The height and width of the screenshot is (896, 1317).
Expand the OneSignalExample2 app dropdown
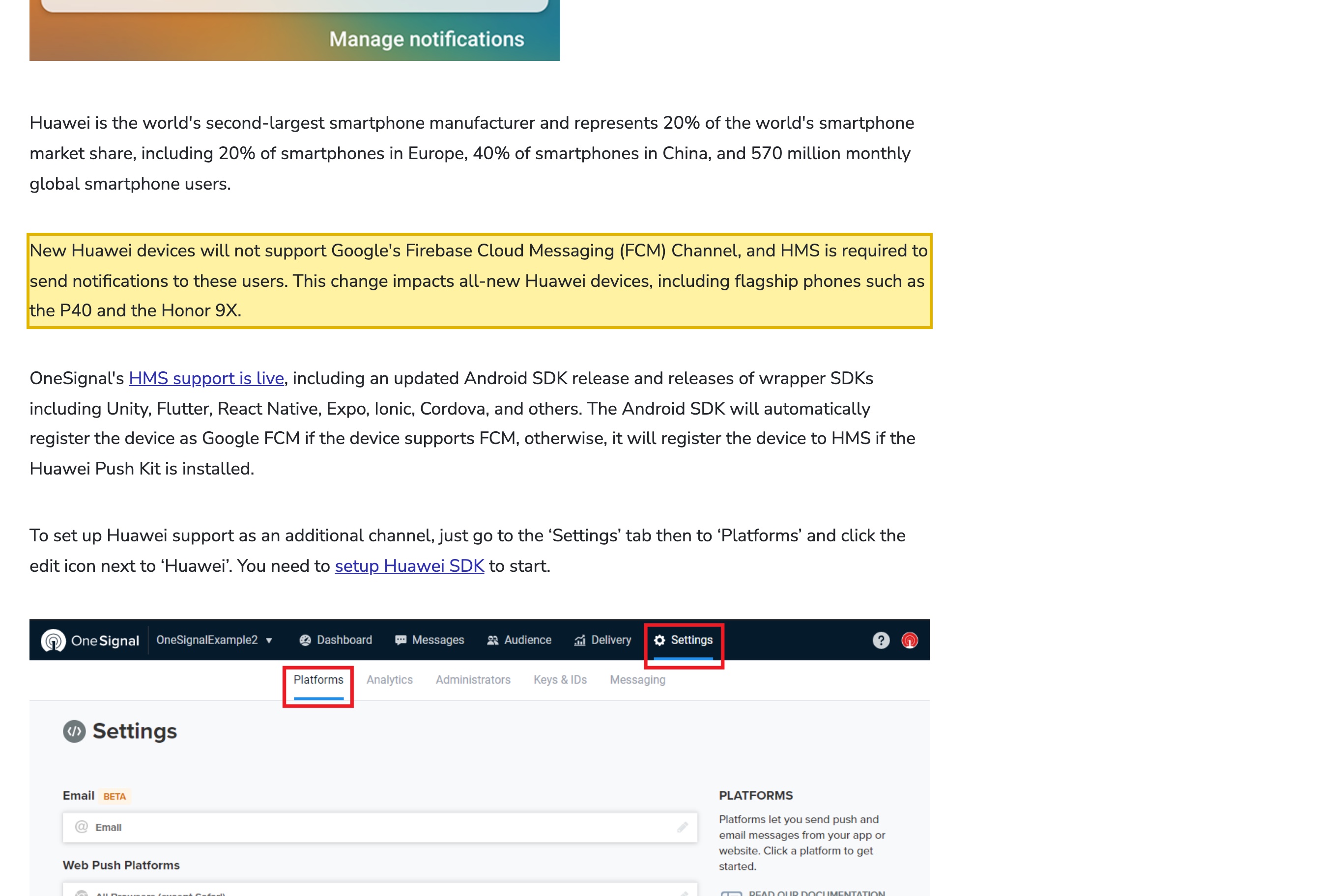click(x=214, y=640)
